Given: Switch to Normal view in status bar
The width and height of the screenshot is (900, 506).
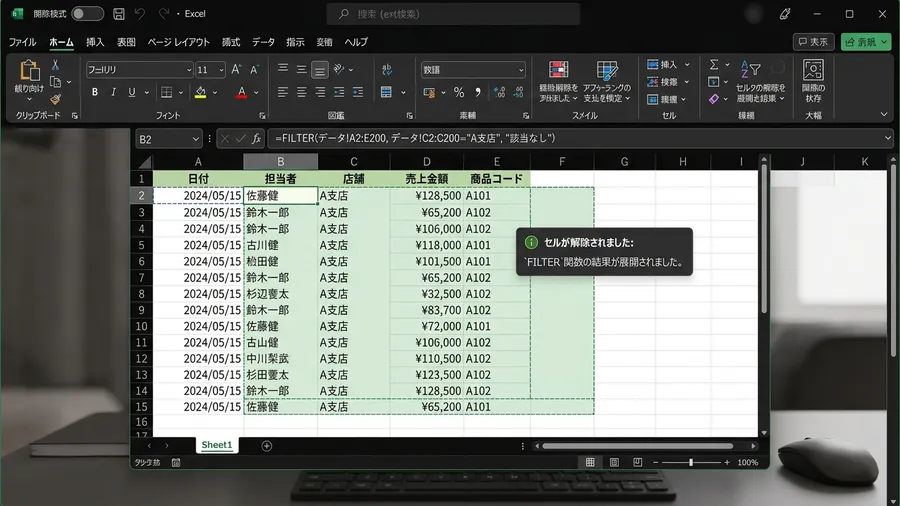Looking at the screenshot, I should 590,462.
